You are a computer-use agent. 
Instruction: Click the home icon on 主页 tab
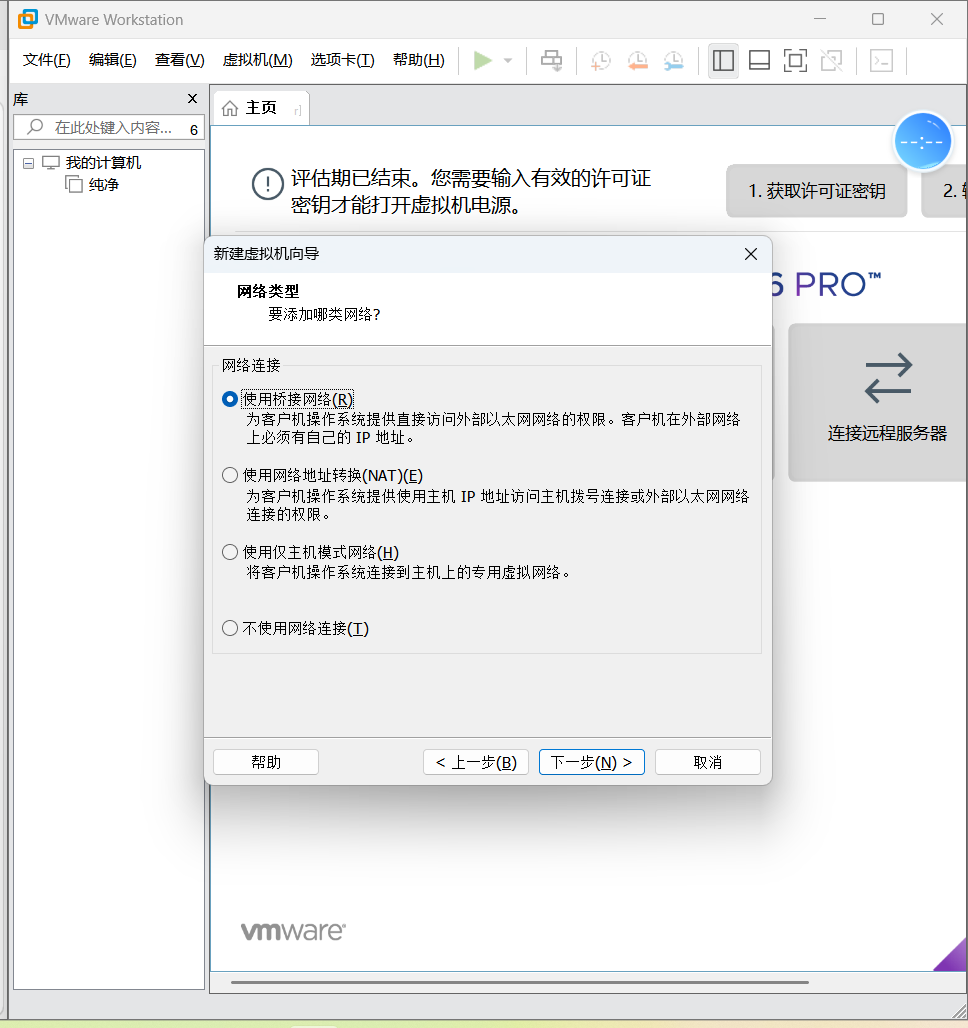click(x=230, y=108)
